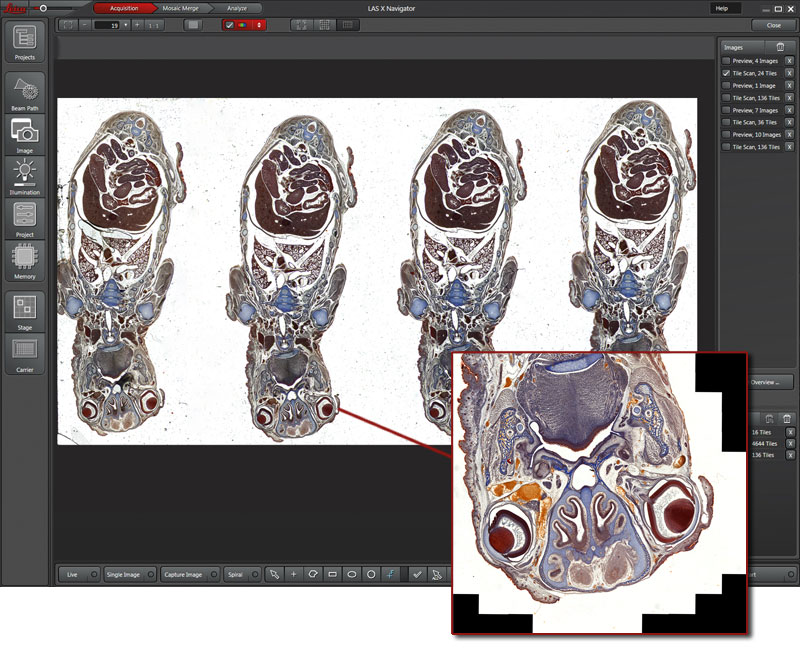
Task: Select the arrow pointer tool
Action: point(273,575)
